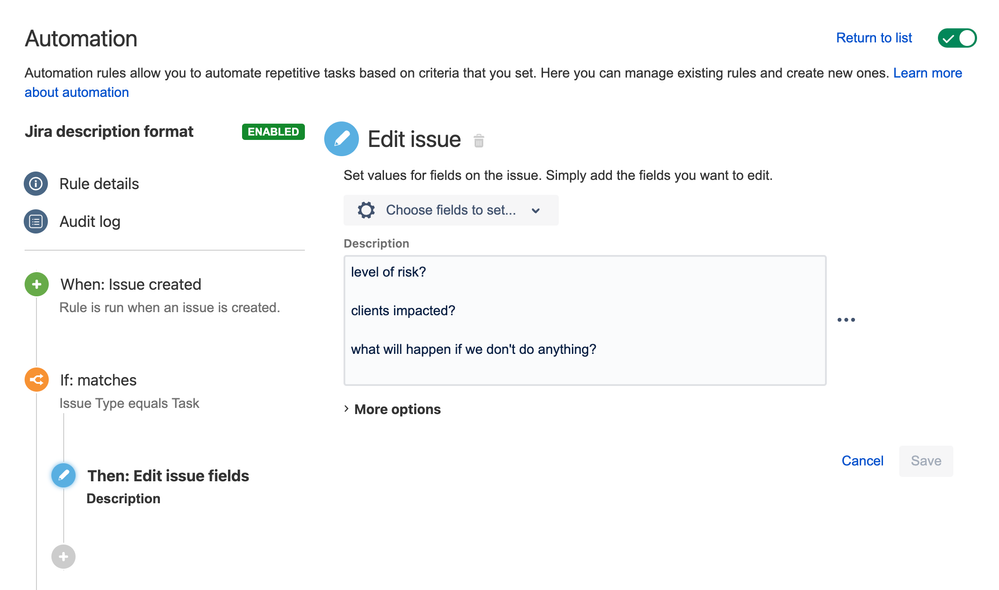Click the green plus trigger icon

37,284
